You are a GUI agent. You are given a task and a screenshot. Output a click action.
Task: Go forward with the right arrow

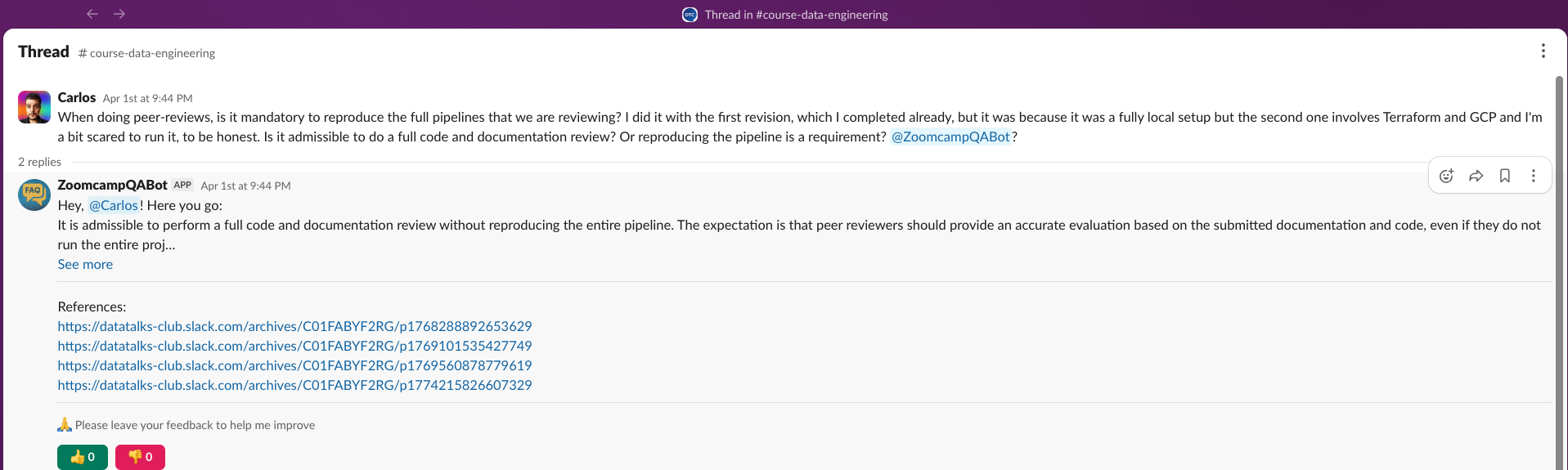[119, 14]
